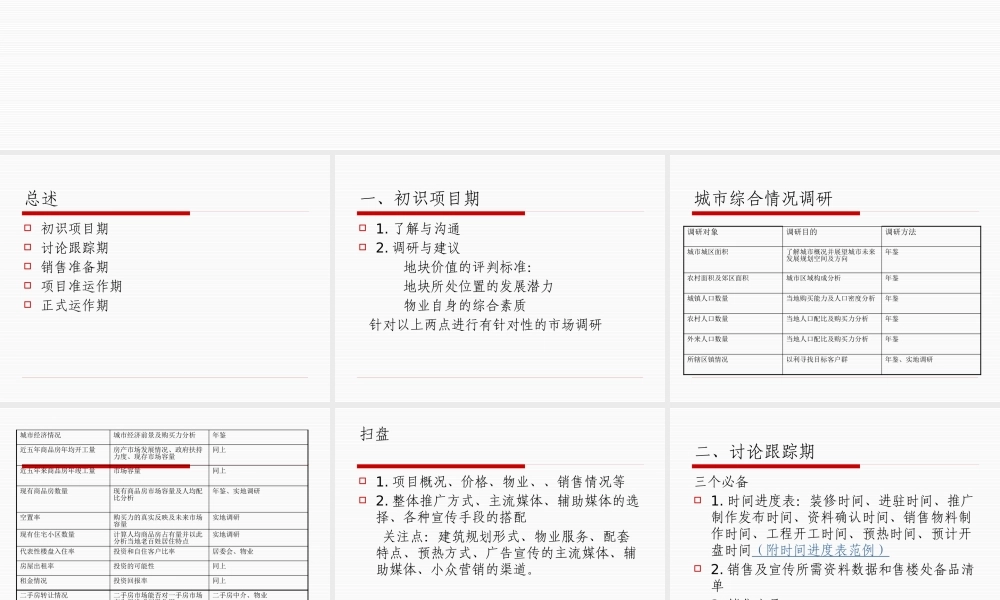Click the 地块价值的评判标准 line
The width and height of the screenshot is (1000, 600).
click(x=467, y=267)
